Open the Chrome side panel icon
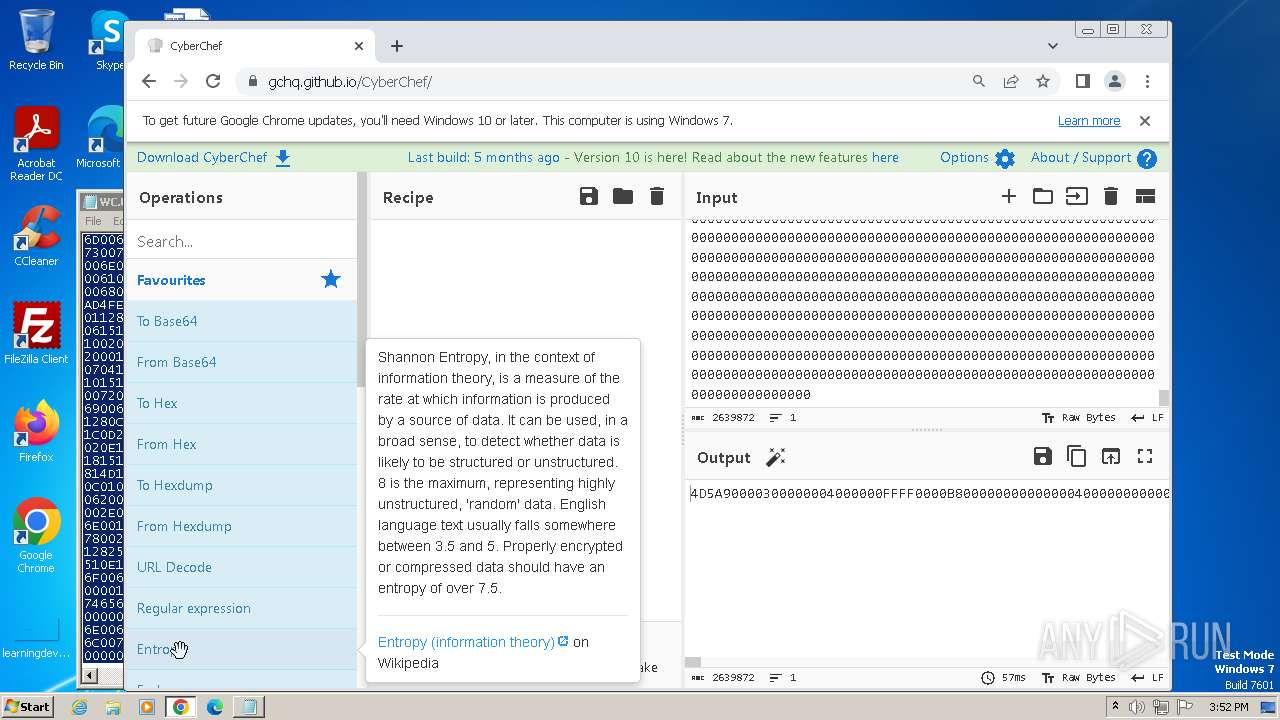 click(1083, 82)
